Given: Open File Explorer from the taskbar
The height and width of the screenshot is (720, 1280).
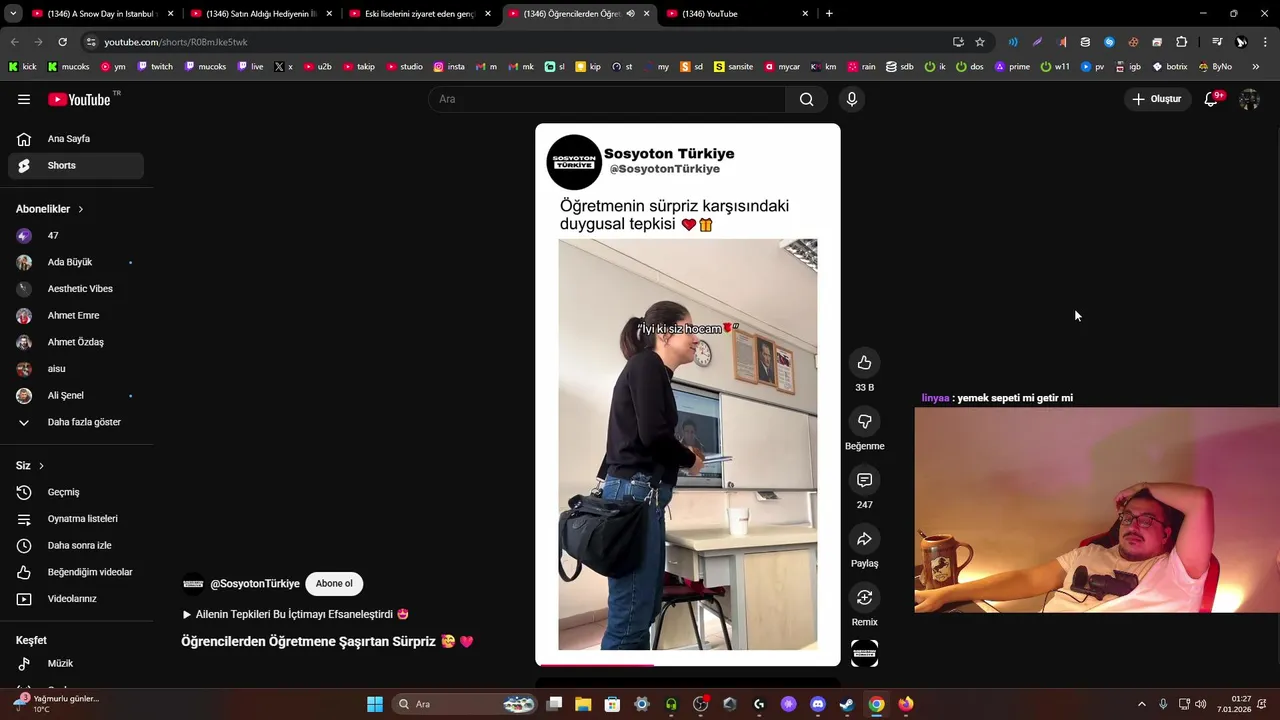Looking at the screenshot, I should coord(583,704).
